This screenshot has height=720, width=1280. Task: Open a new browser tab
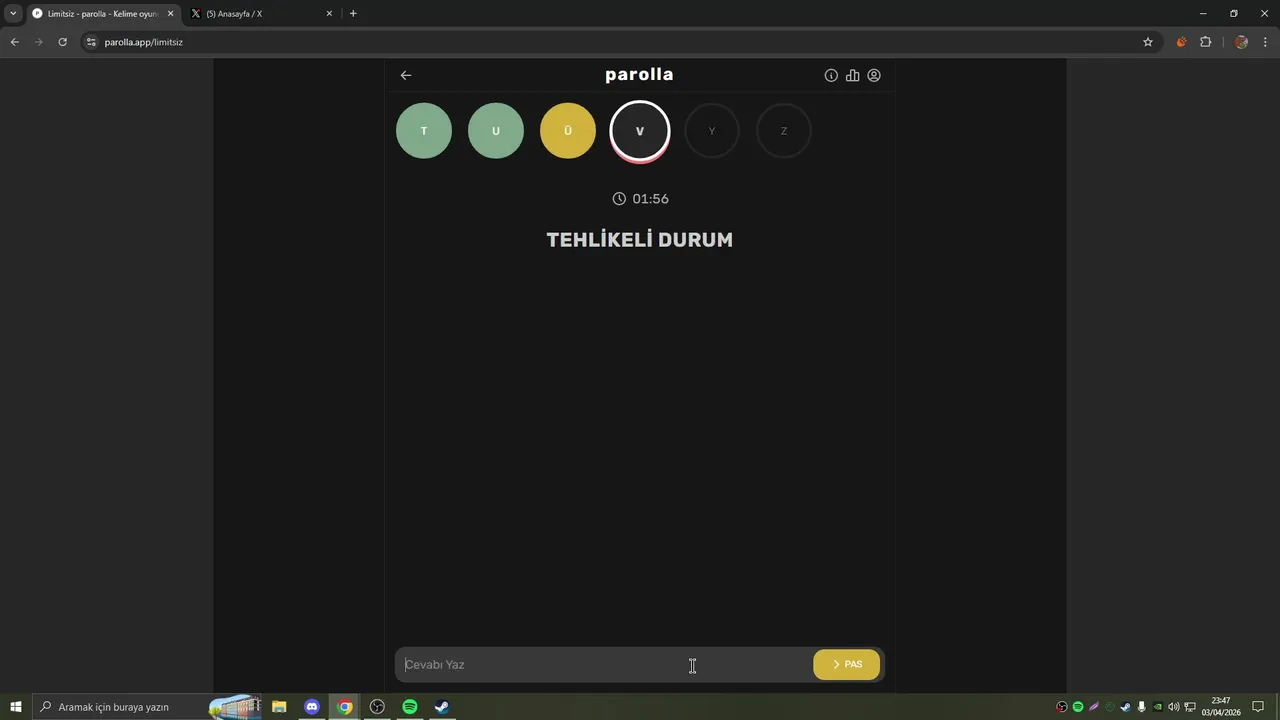[x=353, y=14]
